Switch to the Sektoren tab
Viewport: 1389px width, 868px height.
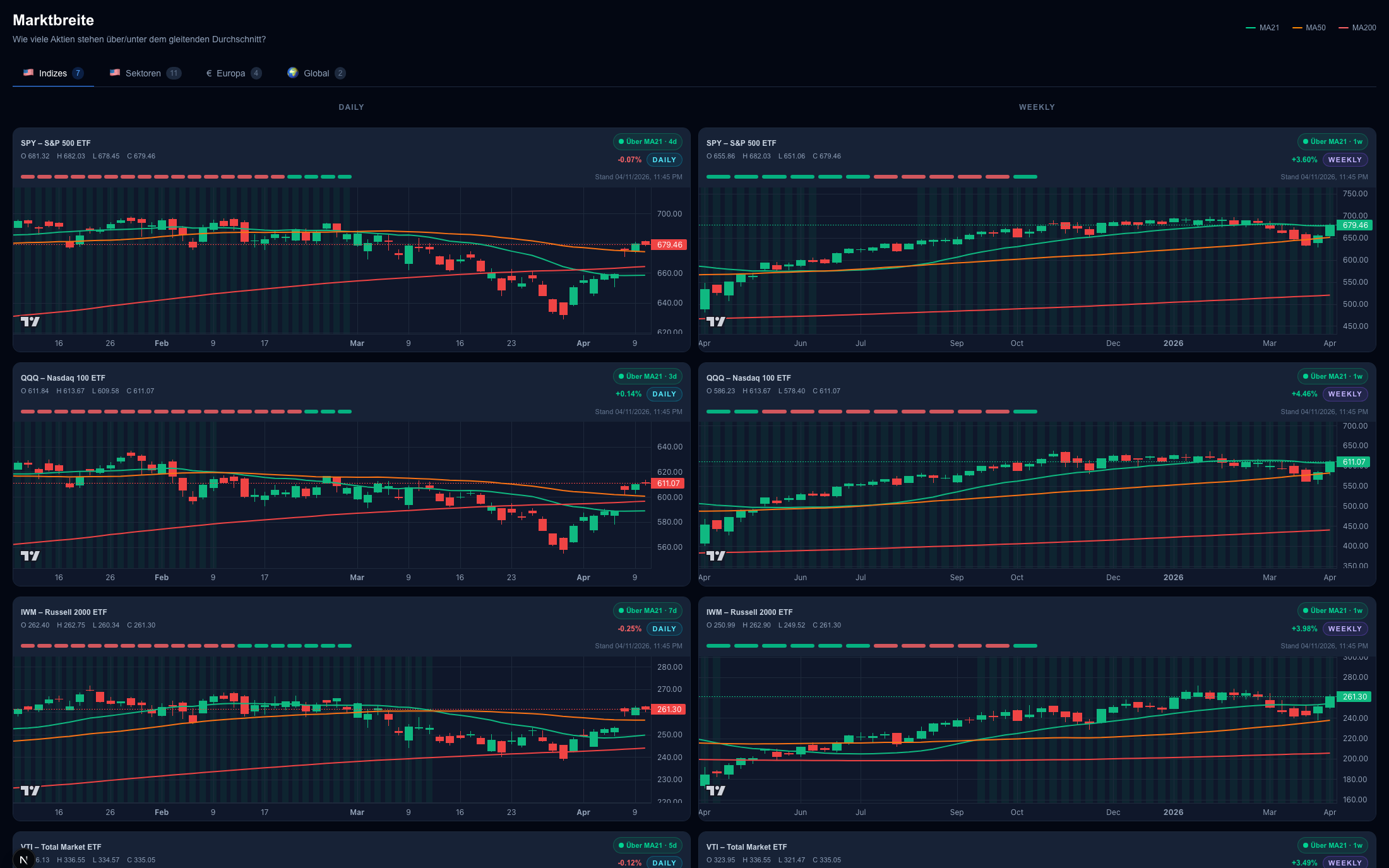[x=145, y=73]
